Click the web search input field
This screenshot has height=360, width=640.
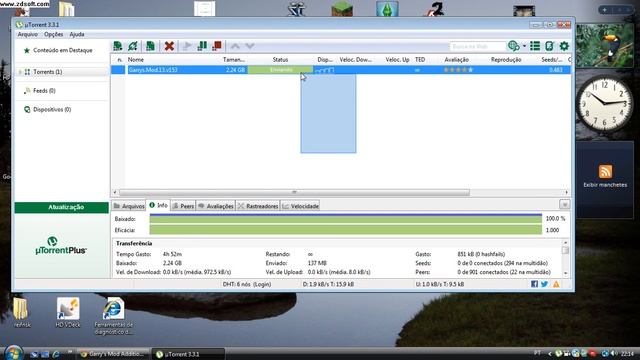pos(478,47)
